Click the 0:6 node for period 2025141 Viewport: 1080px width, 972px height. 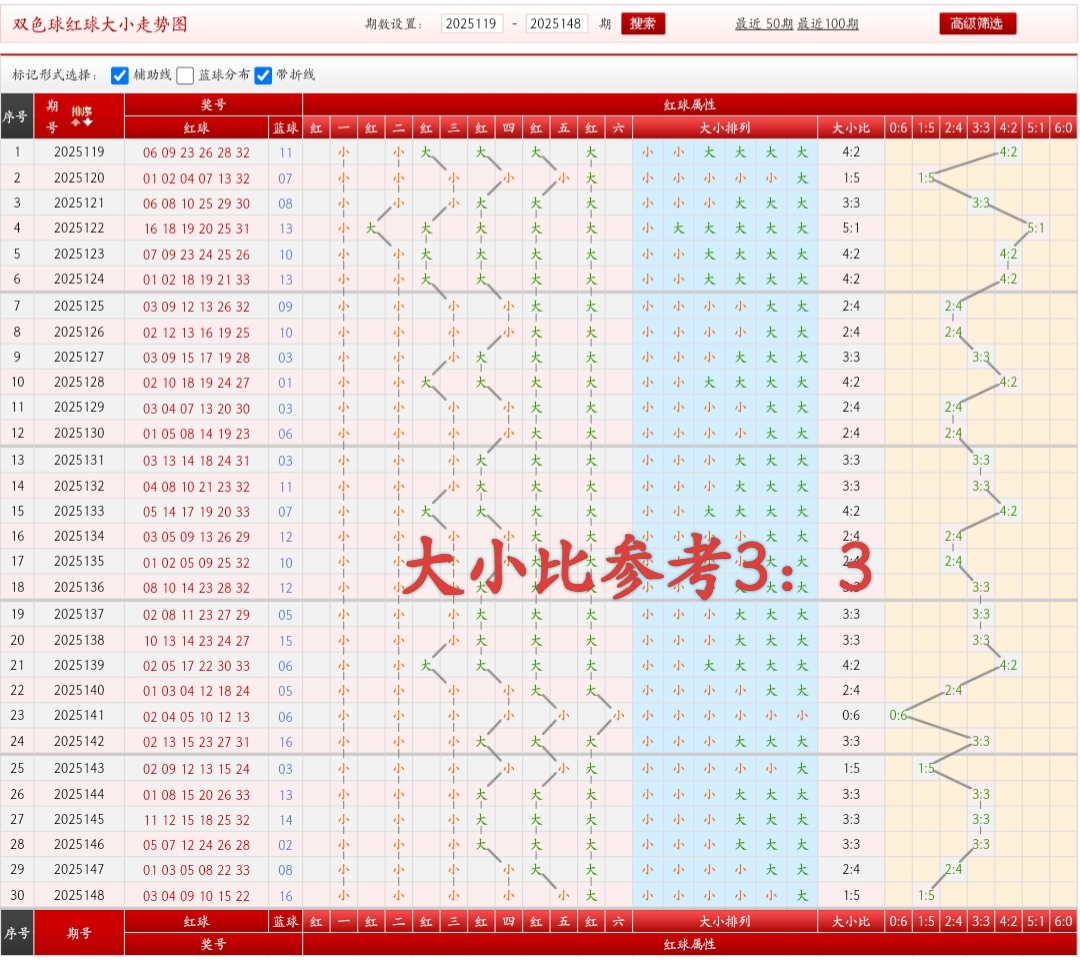tap(897, 714)
